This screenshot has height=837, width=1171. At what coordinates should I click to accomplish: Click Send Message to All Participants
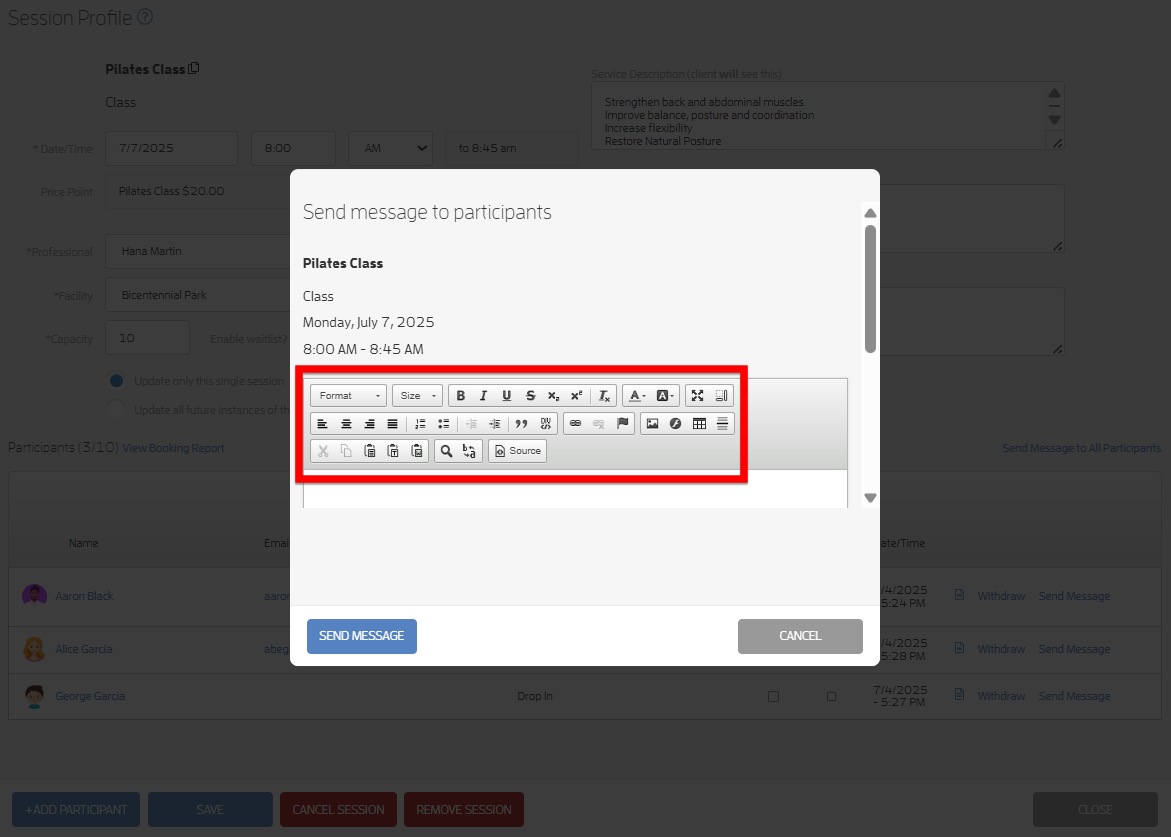[x=1081, y=448]
